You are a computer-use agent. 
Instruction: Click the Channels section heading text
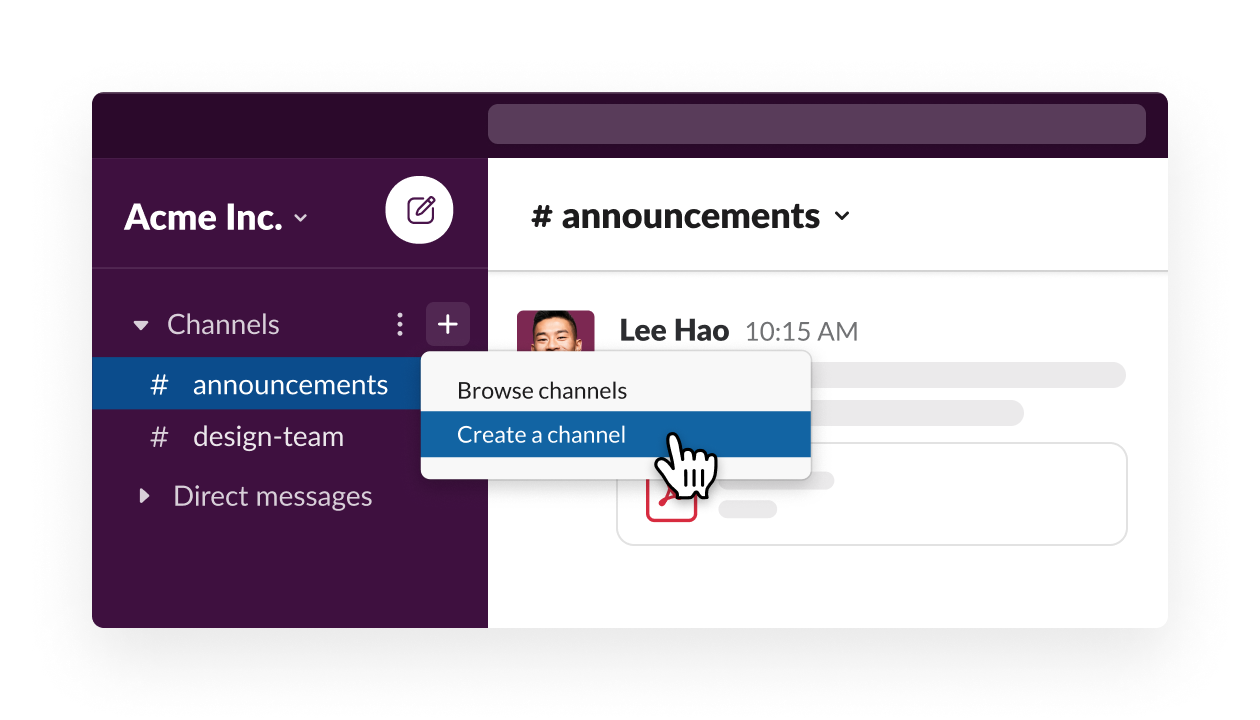(x=223, y=324)
